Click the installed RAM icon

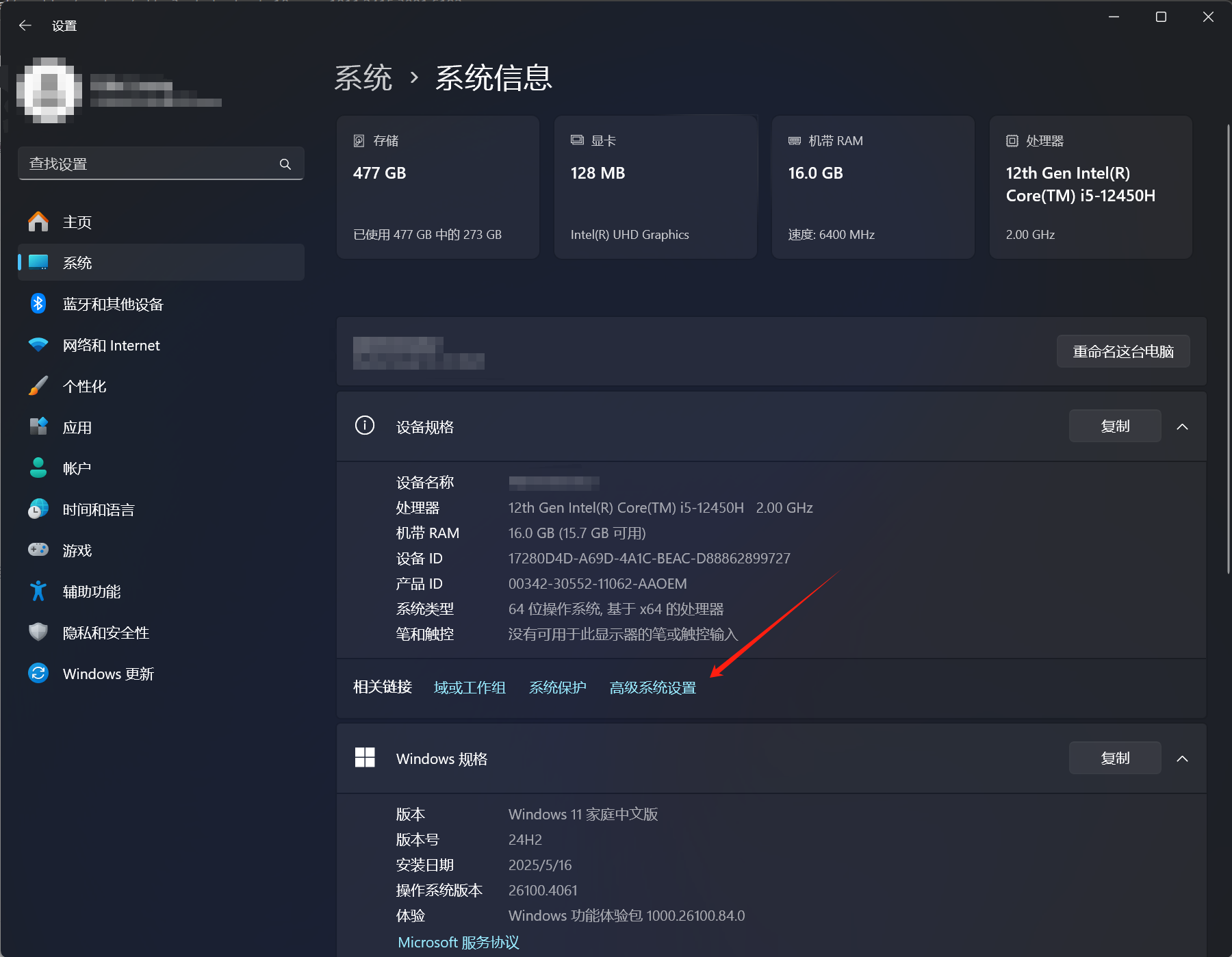click(x=795, y=140)
